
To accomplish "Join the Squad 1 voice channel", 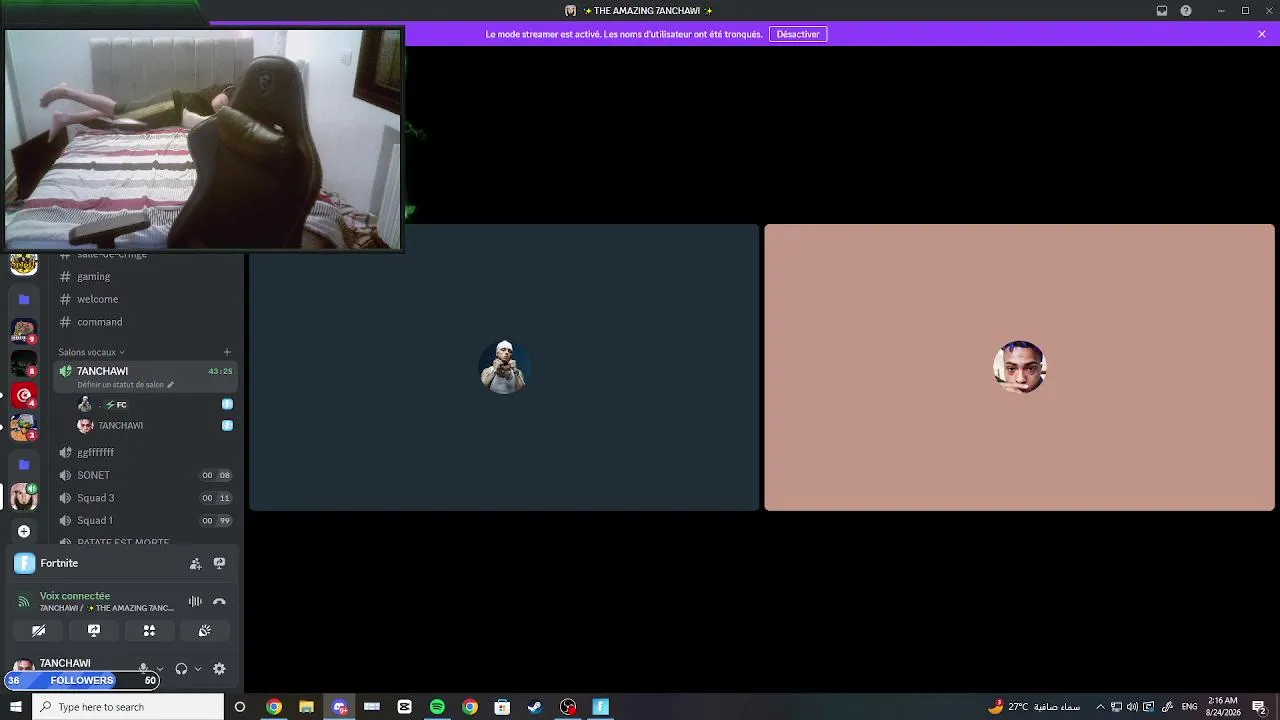I will [145, 520].
